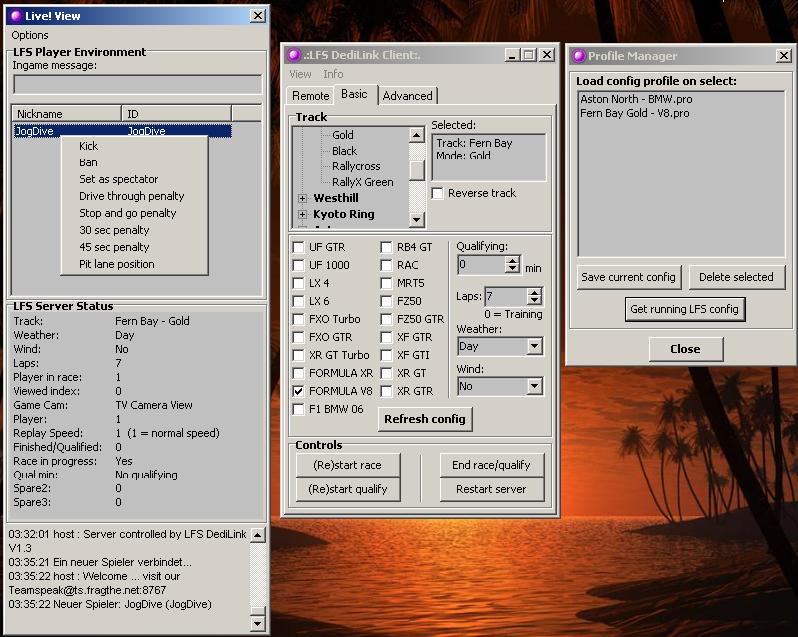Screen dimensions: 798x637
Task: Select RallyX Green track mode
Action: click(363, 182)
